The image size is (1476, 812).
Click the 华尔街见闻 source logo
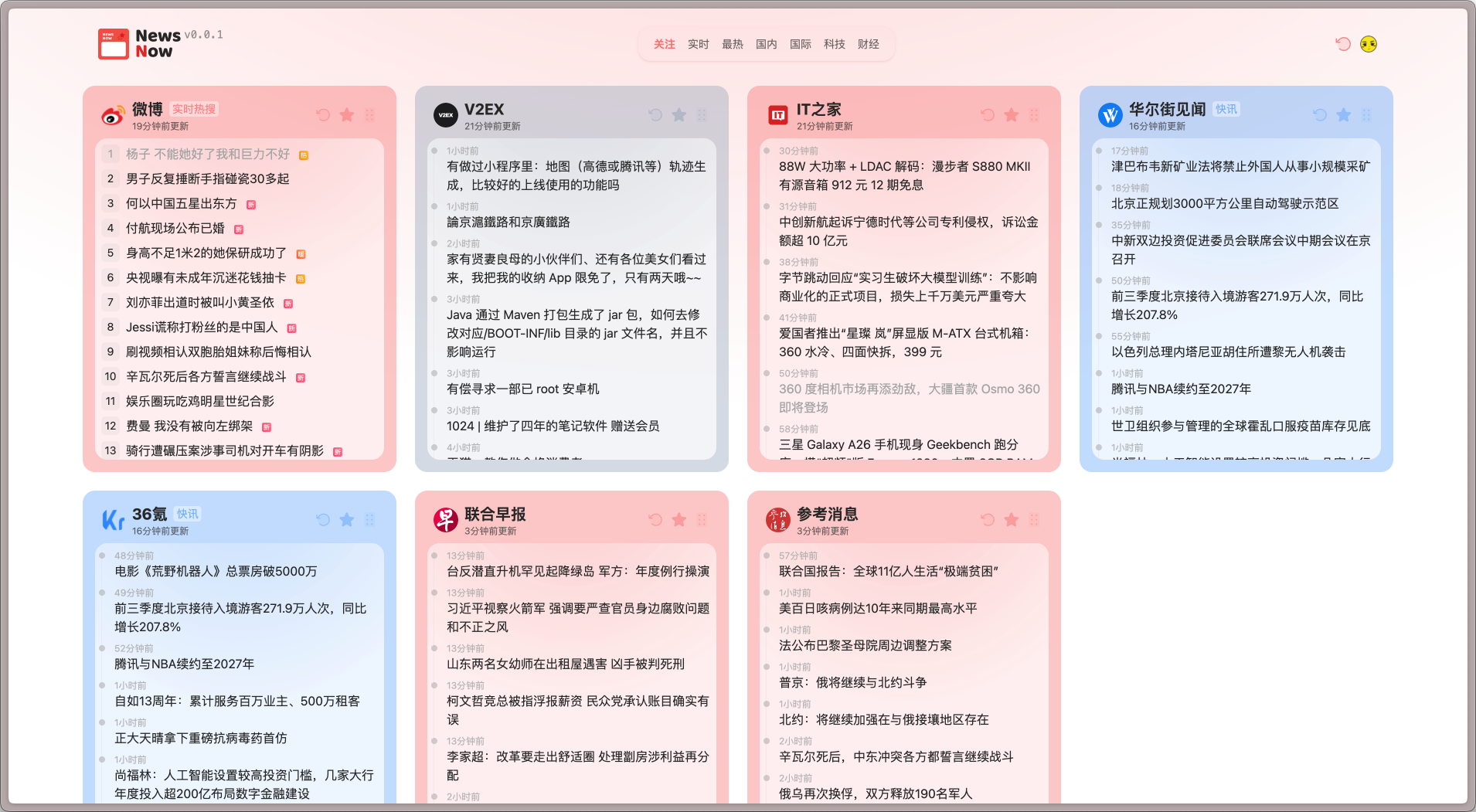(x=1110, y=115)
